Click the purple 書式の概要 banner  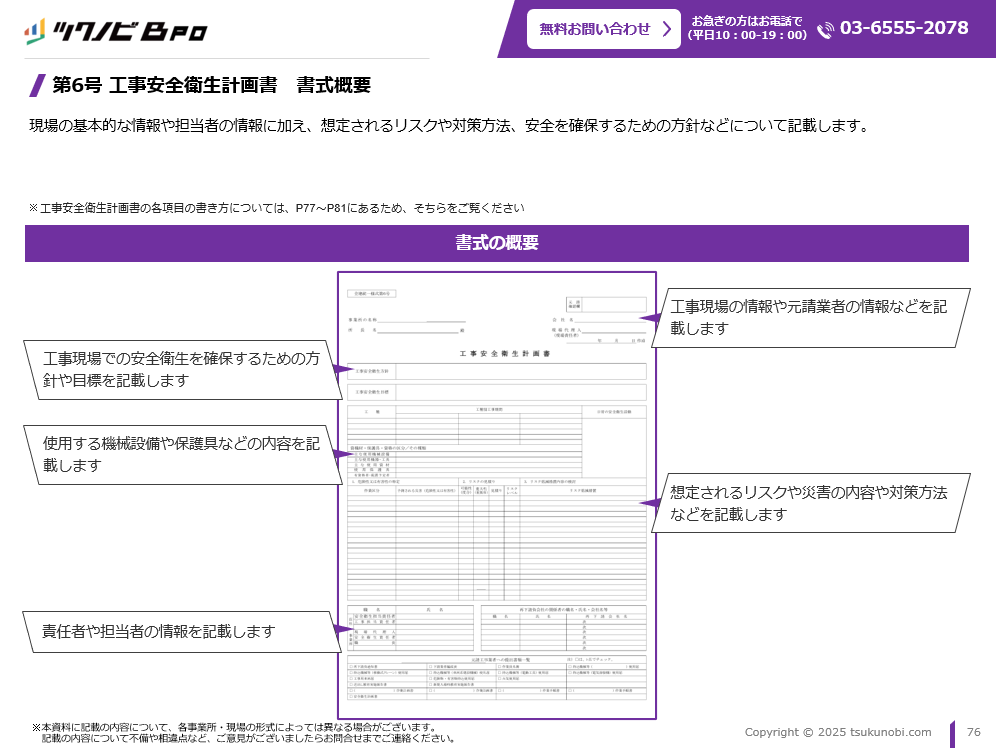(x=497, y=243)
